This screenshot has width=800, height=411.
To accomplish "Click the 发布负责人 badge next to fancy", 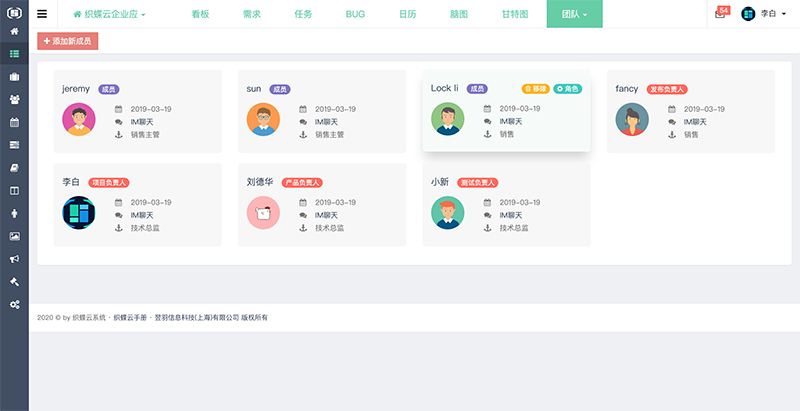I will [667, 89].
